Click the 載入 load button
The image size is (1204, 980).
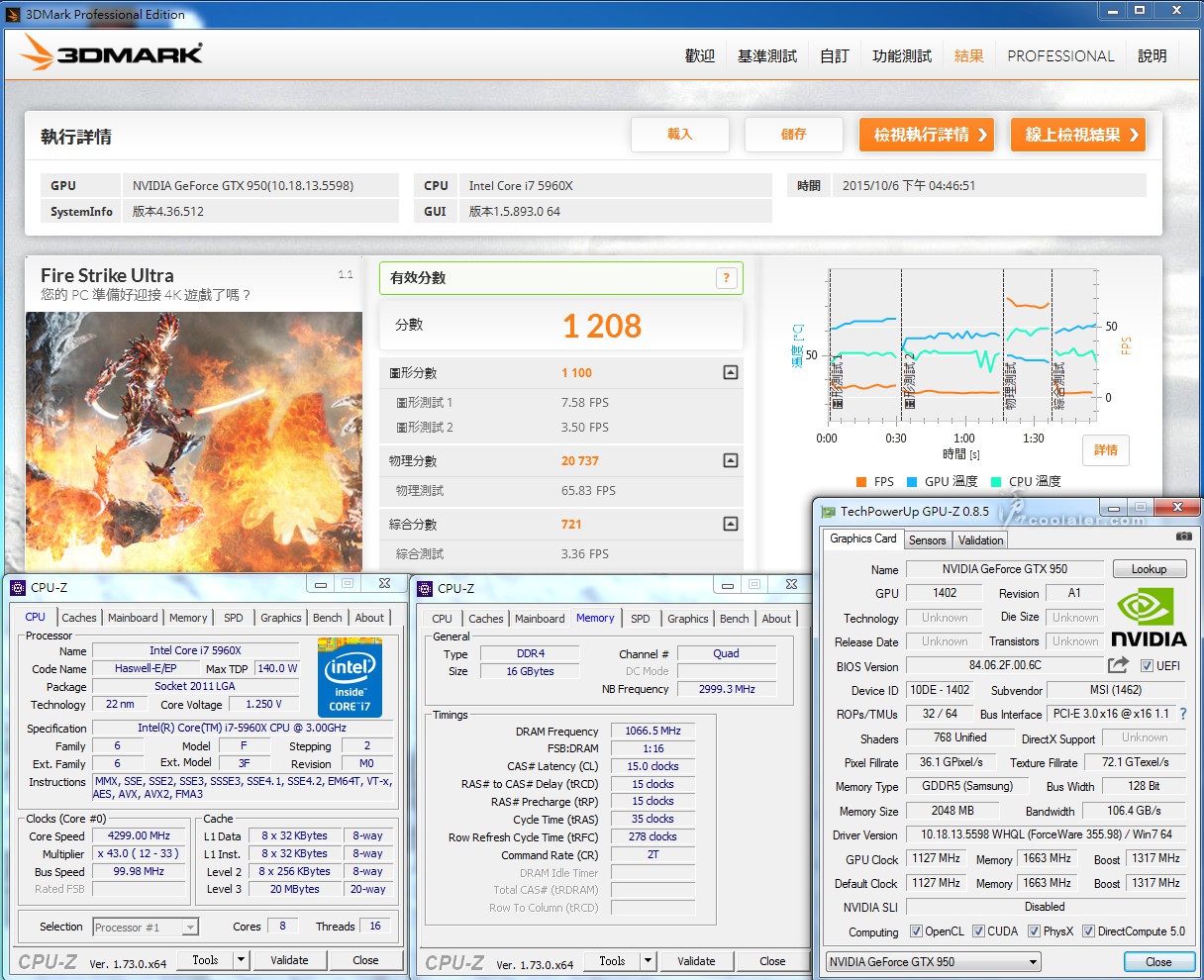pos(680,135)
